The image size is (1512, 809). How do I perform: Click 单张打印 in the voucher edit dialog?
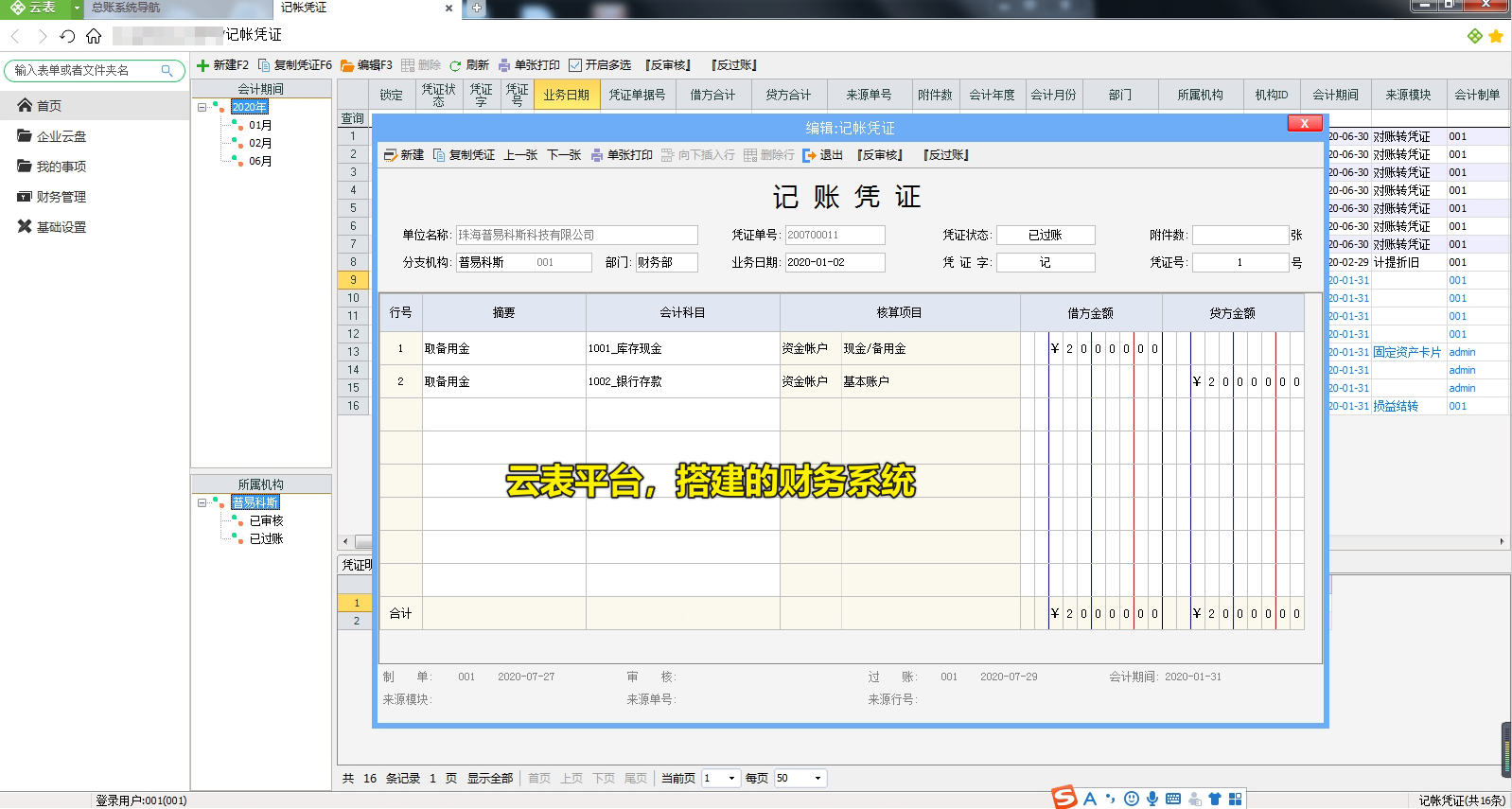(x=622, y=155)
